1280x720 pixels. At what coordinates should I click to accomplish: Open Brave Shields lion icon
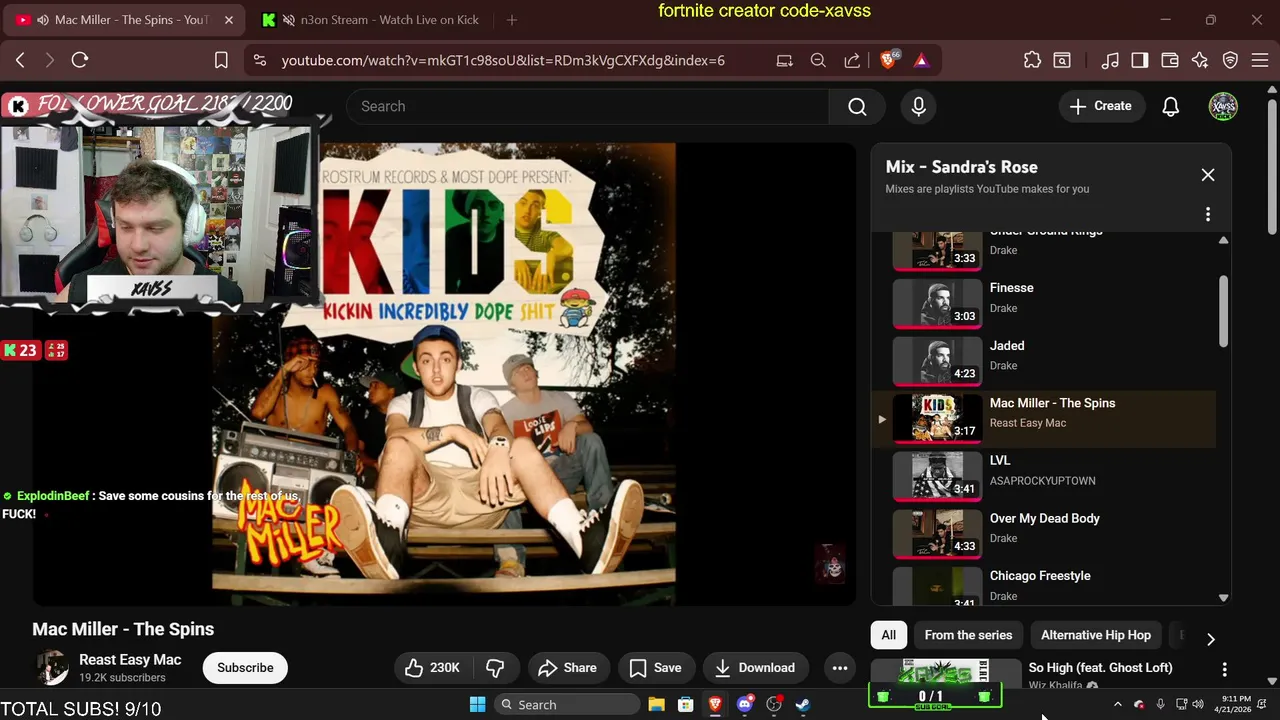[888, 60]
